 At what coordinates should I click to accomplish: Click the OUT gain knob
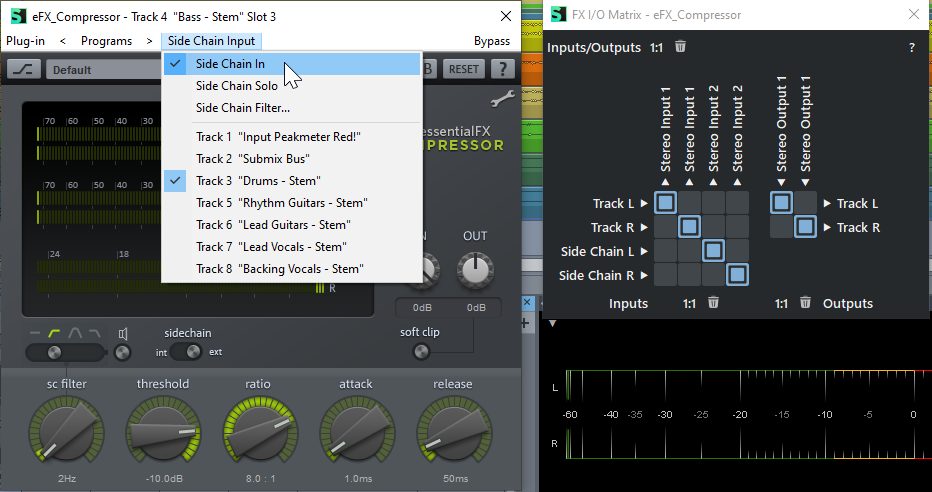(x=476, y=270)
